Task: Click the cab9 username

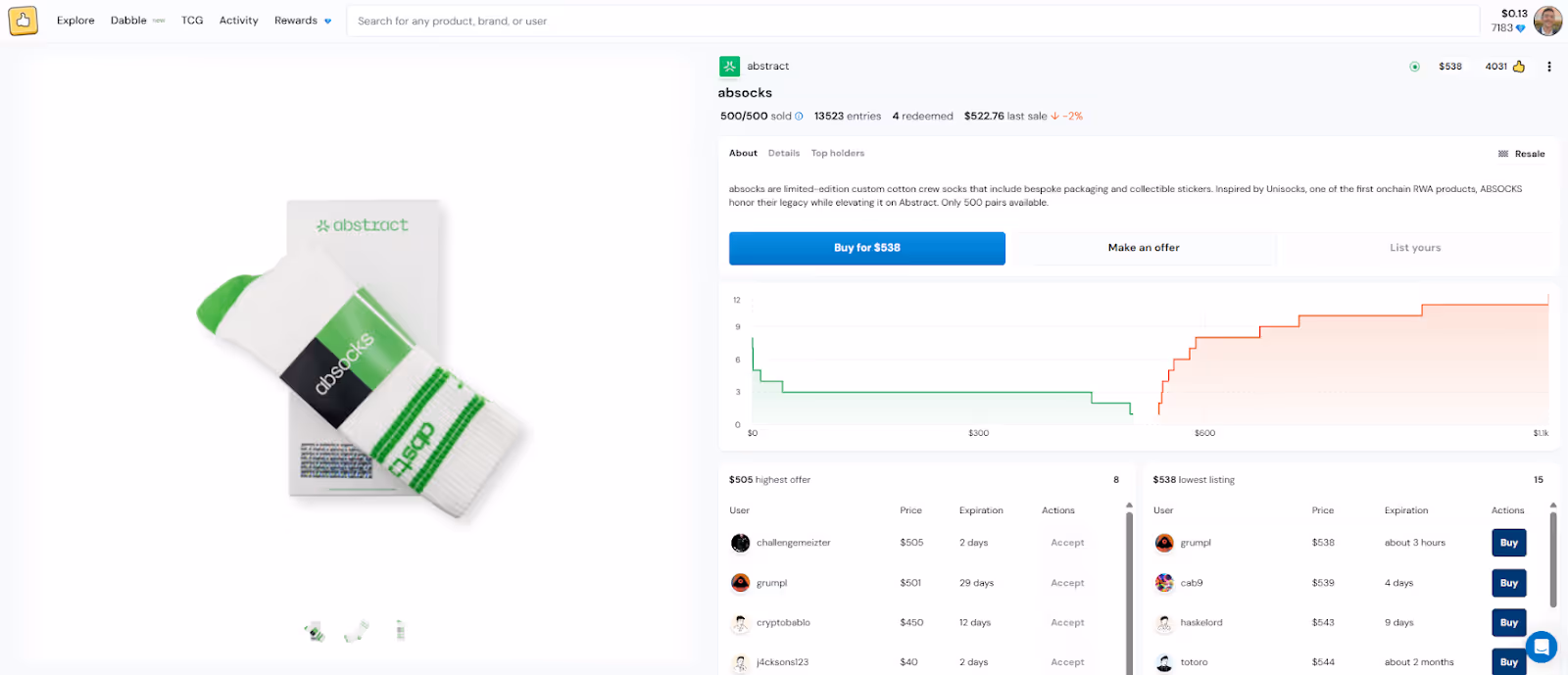Action: click(x=1192, y=583)
